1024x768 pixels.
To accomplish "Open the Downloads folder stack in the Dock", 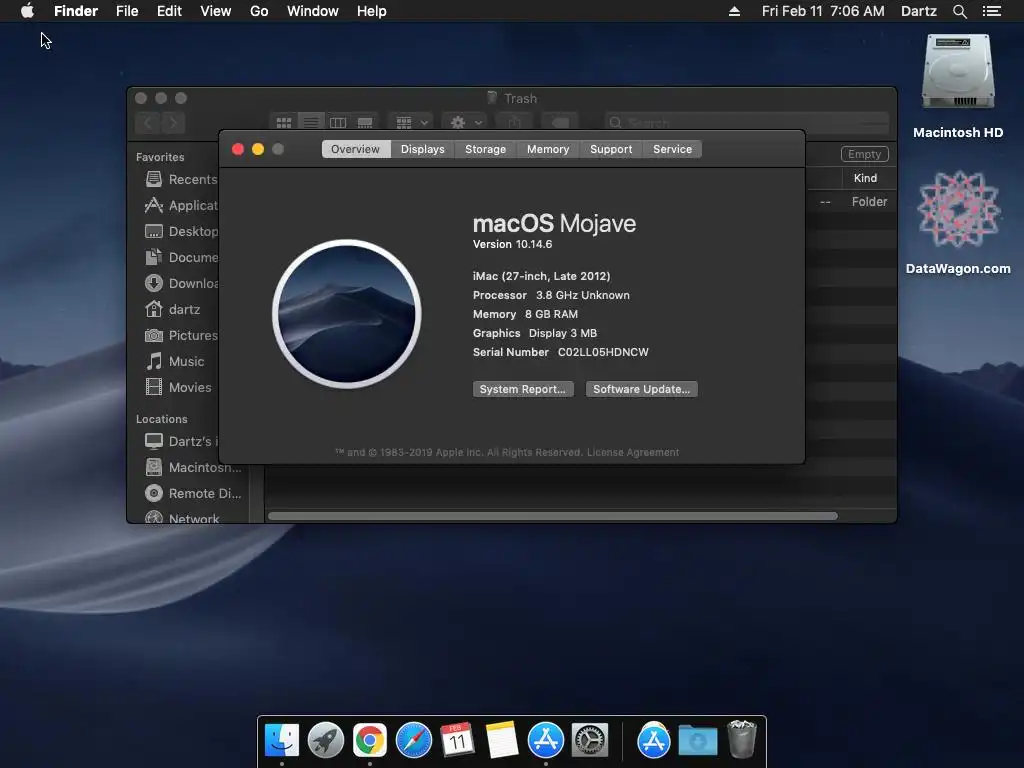I will tap(697, 740).
